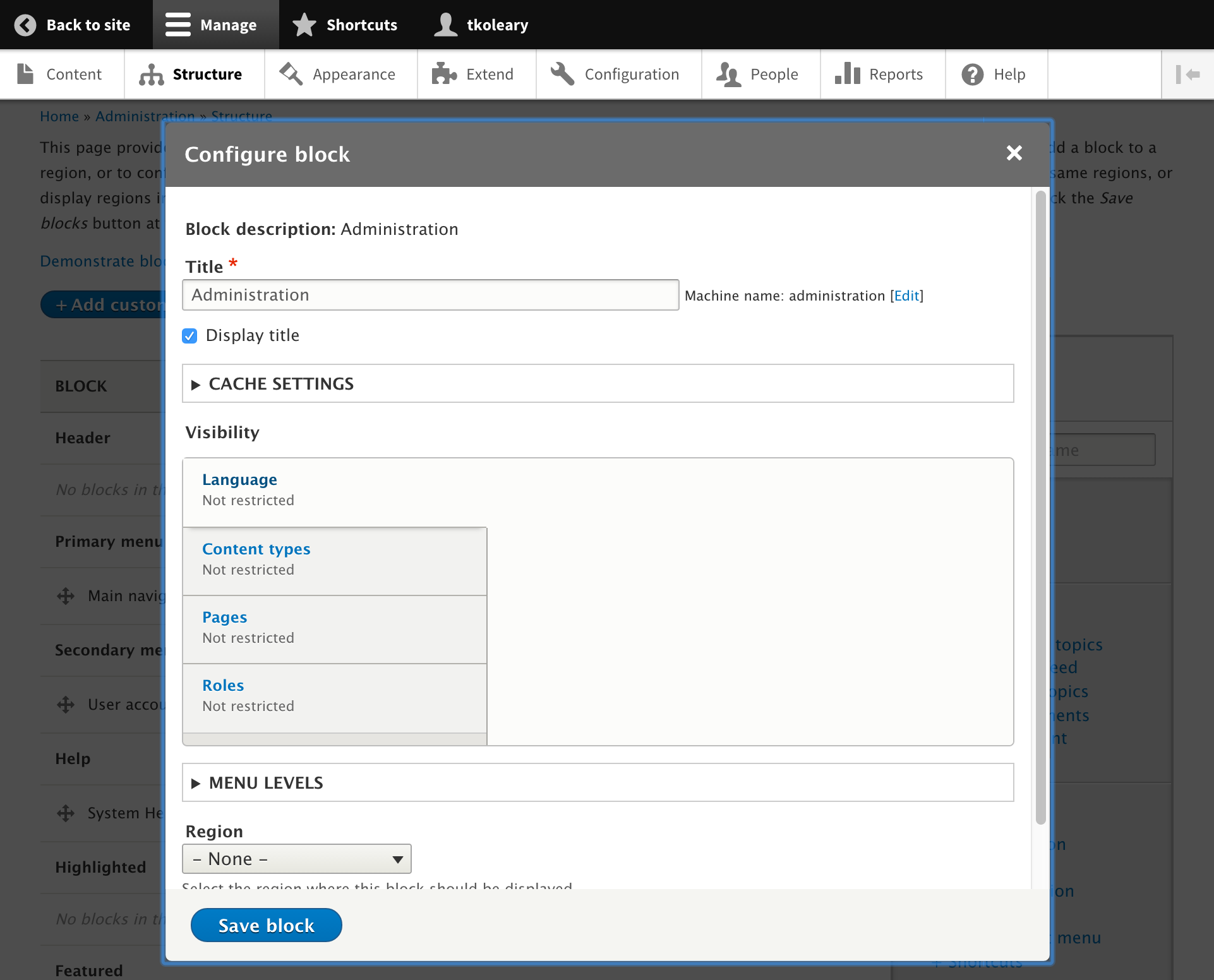Click the People icon in toolbar
The height and width of the screenshot is (980, 1214).
point(729,74)
